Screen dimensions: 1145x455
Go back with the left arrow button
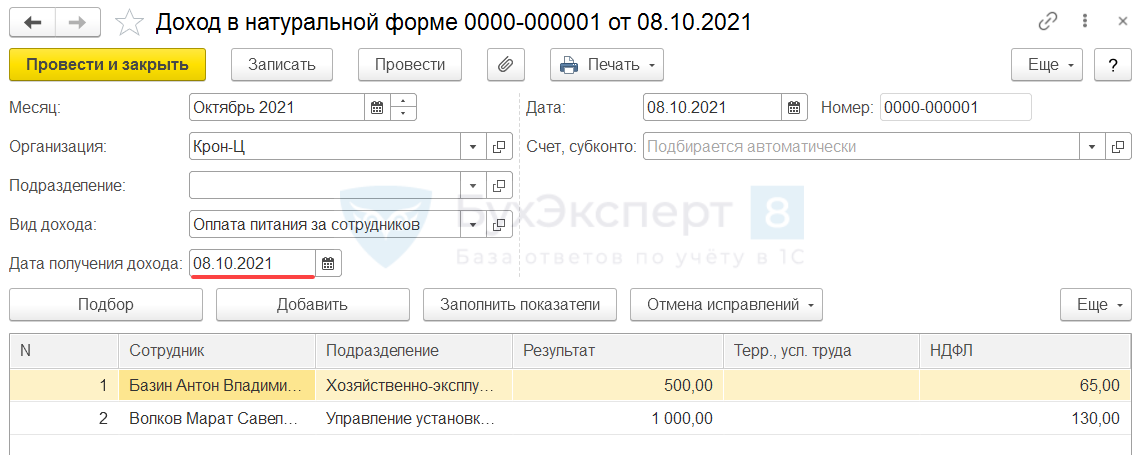[33, 23]
